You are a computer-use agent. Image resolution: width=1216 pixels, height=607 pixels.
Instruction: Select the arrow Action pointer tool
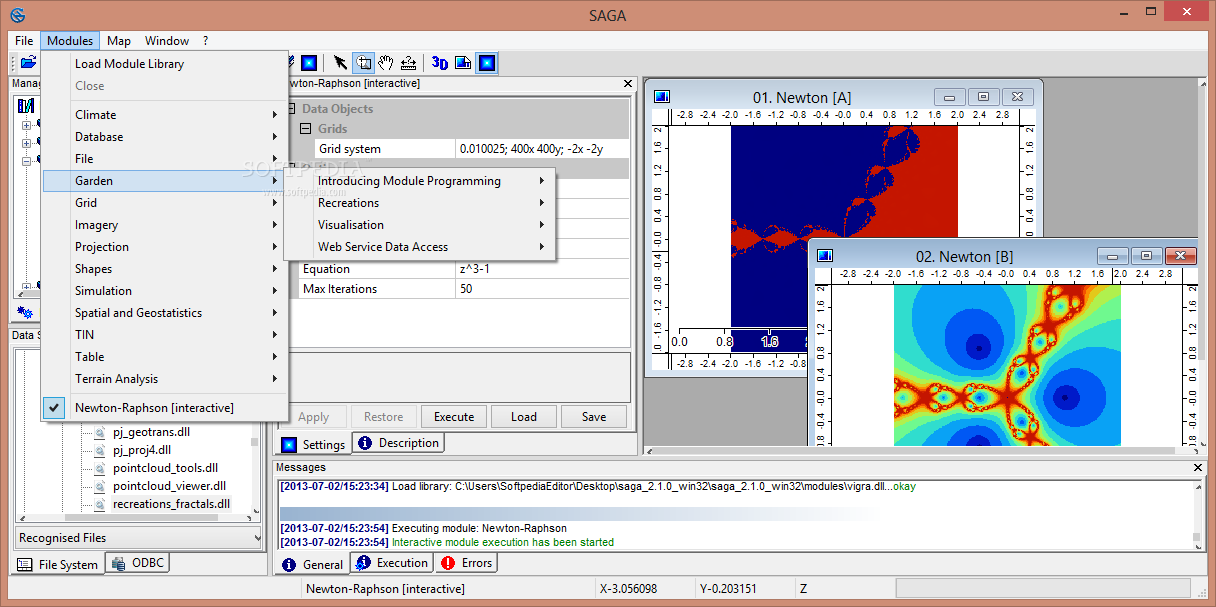pyautogui.click(x=340, y=63)
